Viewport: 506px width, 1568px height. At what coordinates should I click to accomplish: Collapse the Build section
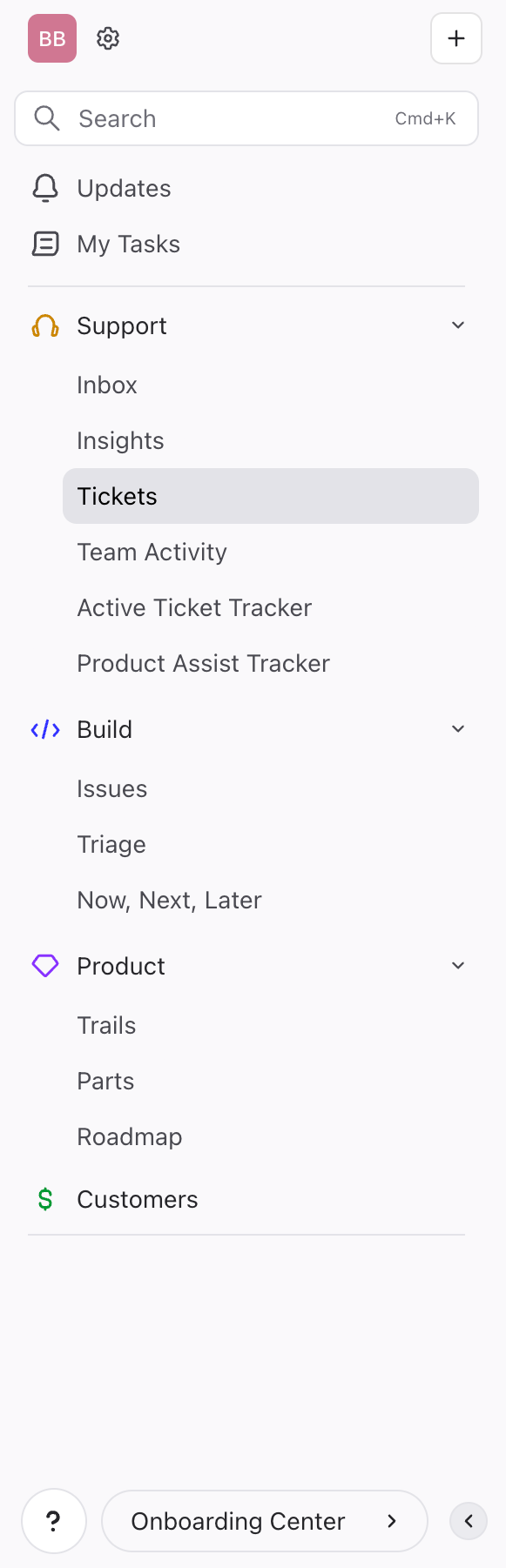pos(458,728)
